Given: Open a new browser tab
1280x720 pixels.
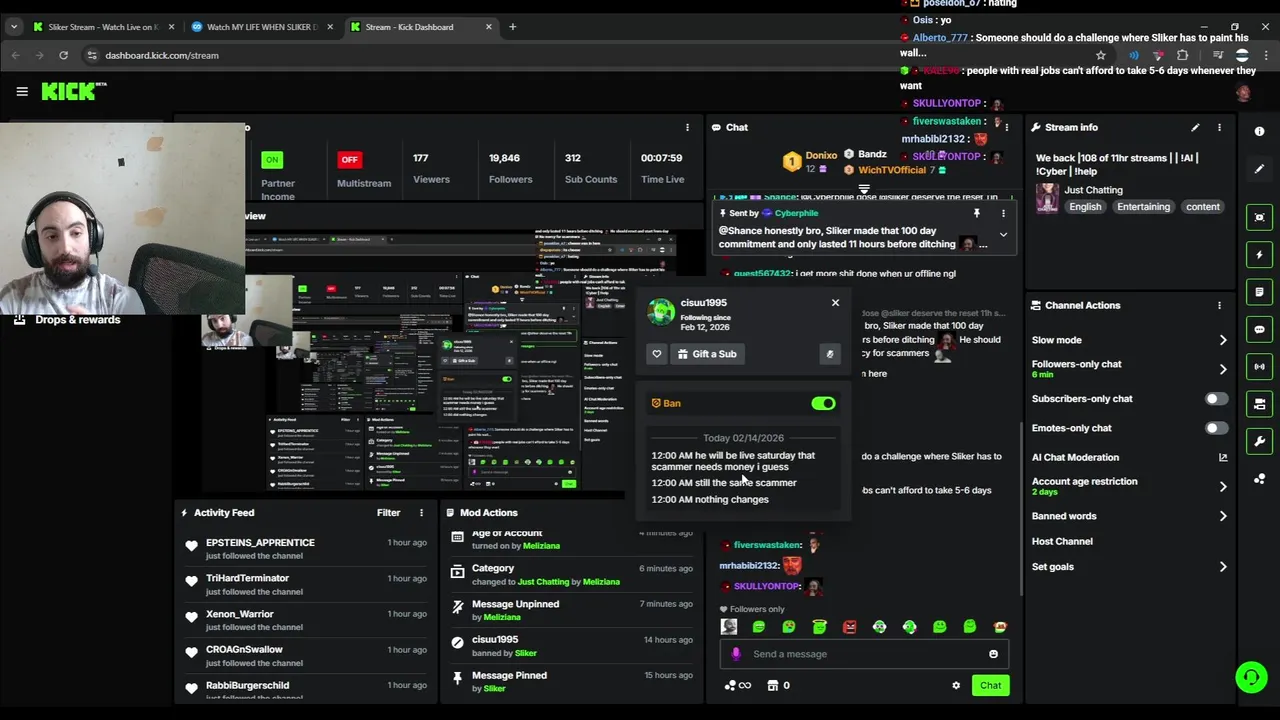Looking at the screenshot, I should 512,27.
